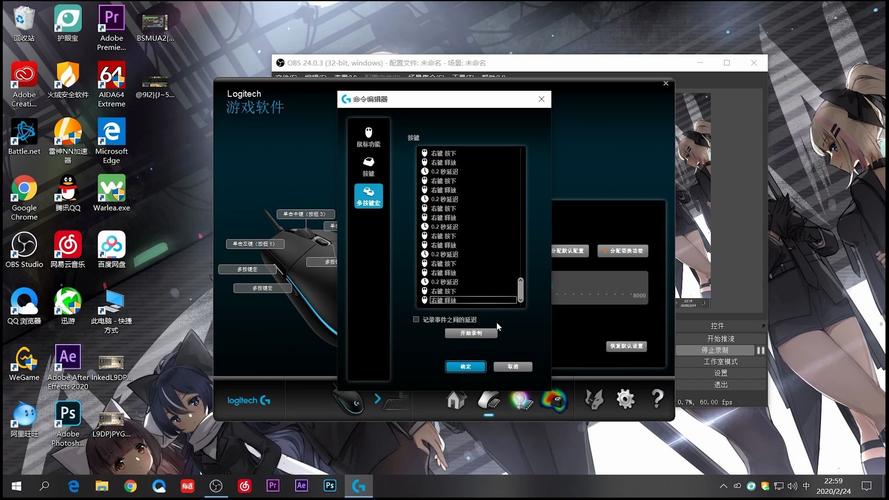Image resolution: width=889 pixels, height=500 pixels.
Task: Select the highlighted last 右键 释放 row
Action: coord(473,300)
